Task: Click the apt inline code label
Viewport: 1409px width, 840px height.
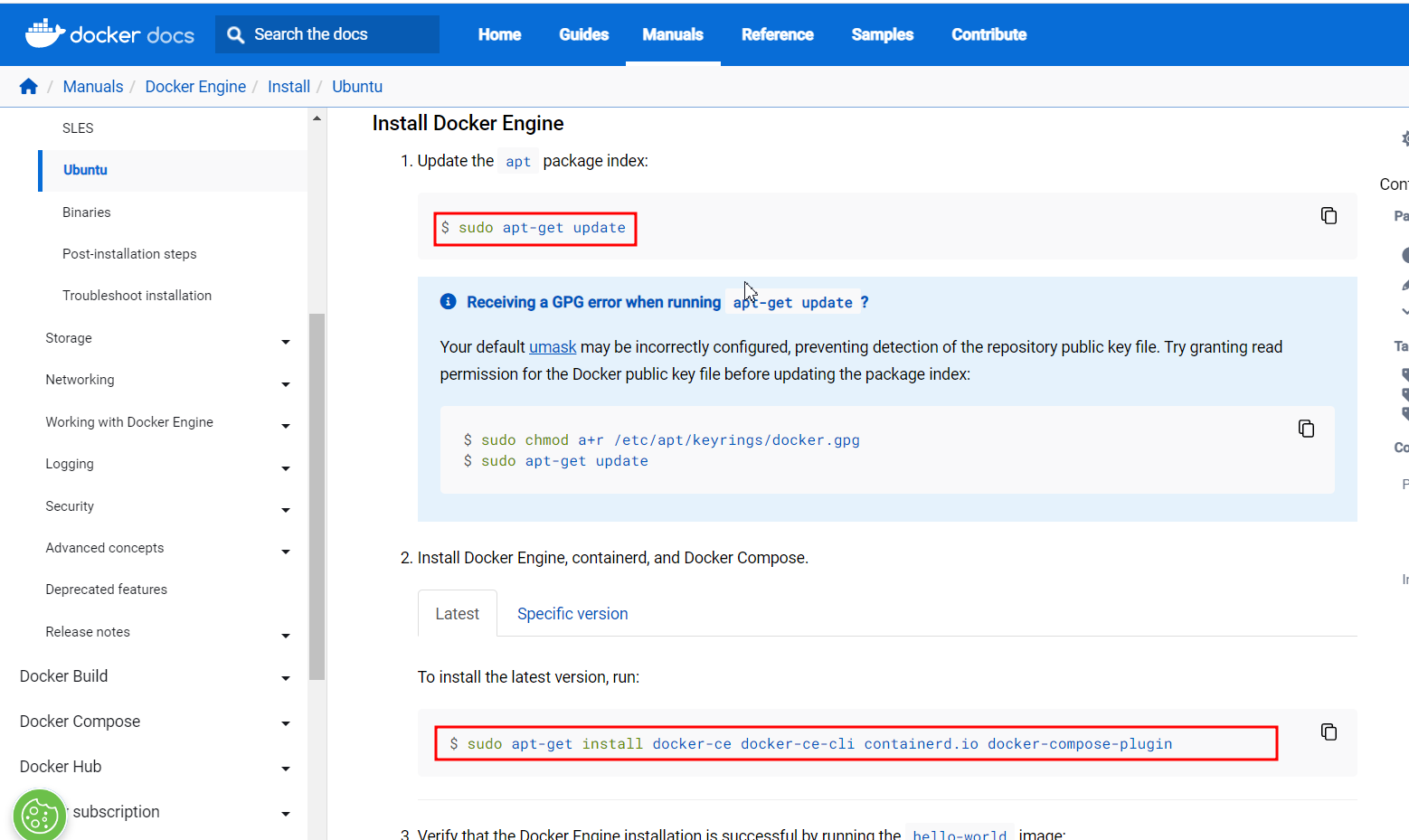Action: point(518,161)
